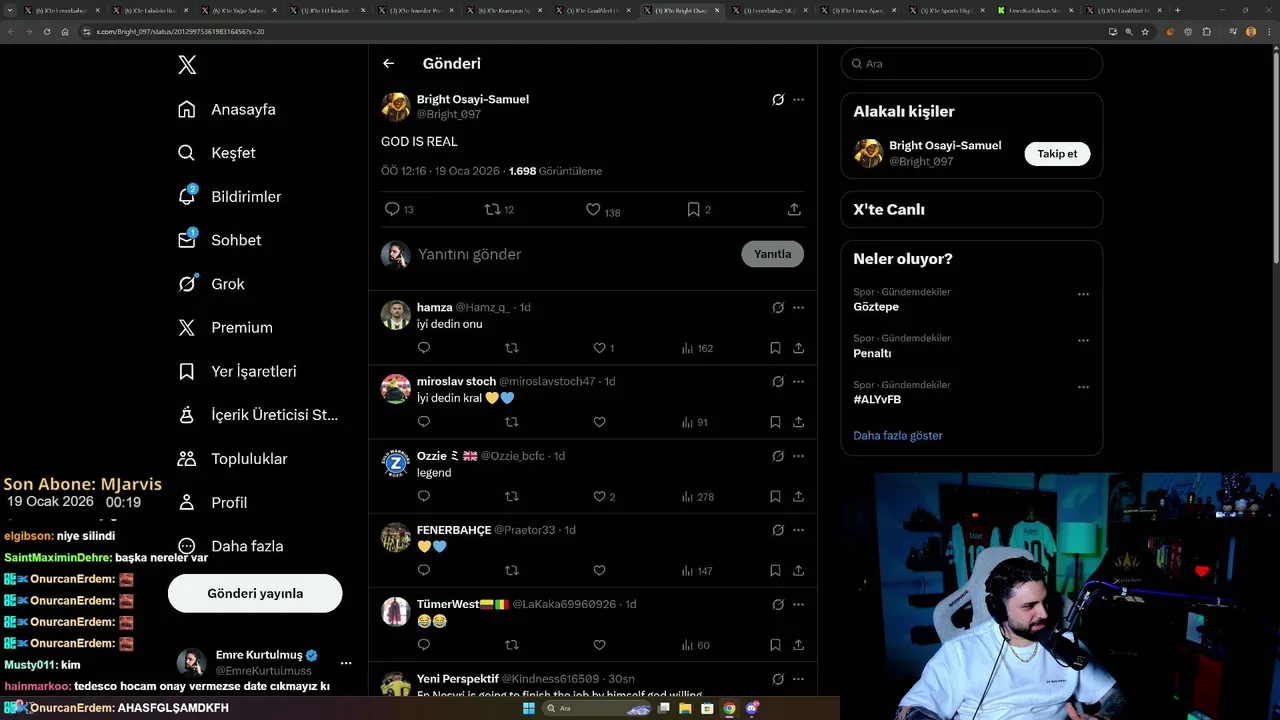The image size is (1280, 720).
Task: Open Penaltı trending topic
Action: (x=872, y=353)
